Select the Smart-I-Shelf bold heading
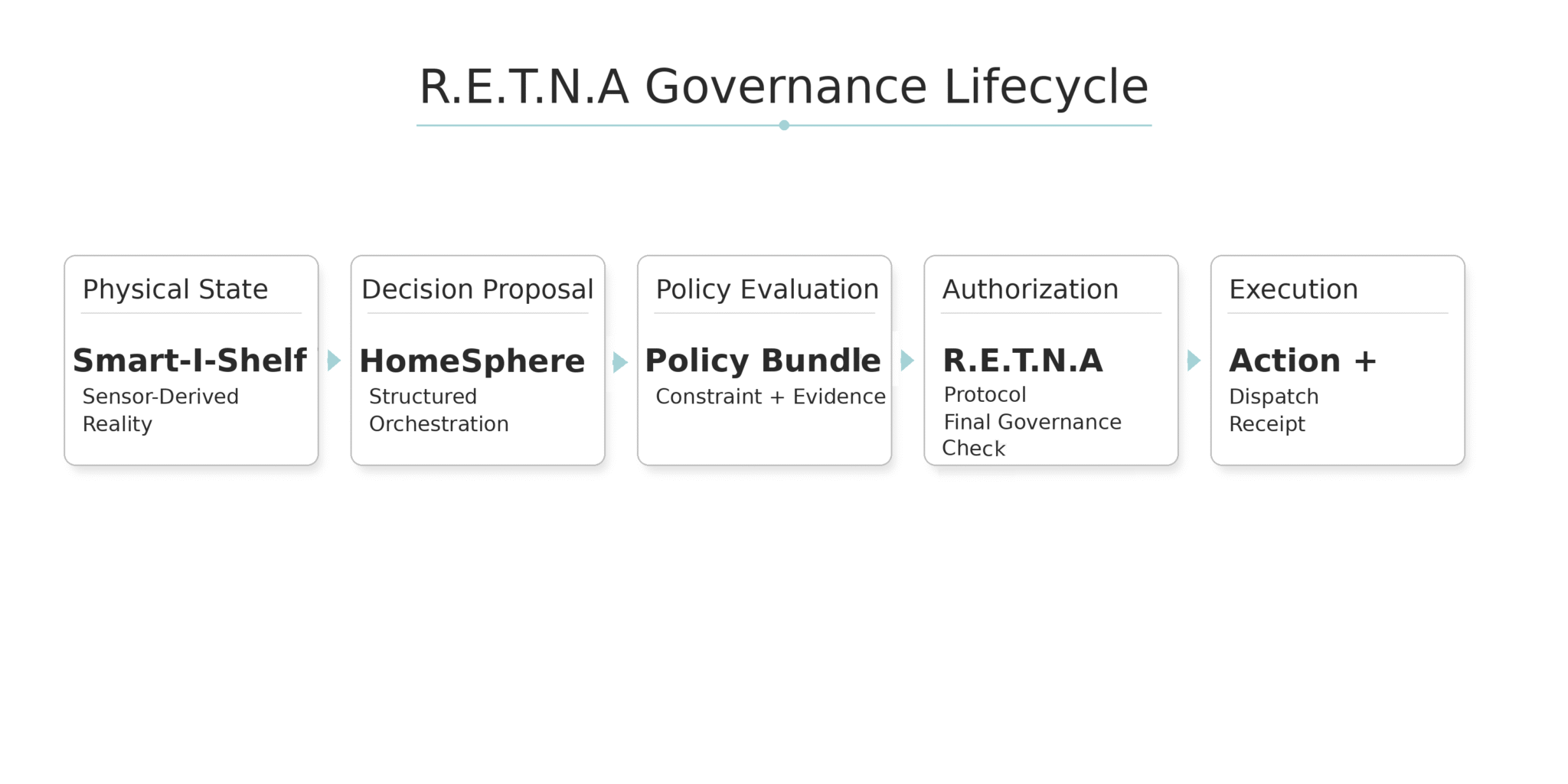Screen dimensions: 1568x784 click(x=190, y=361)
